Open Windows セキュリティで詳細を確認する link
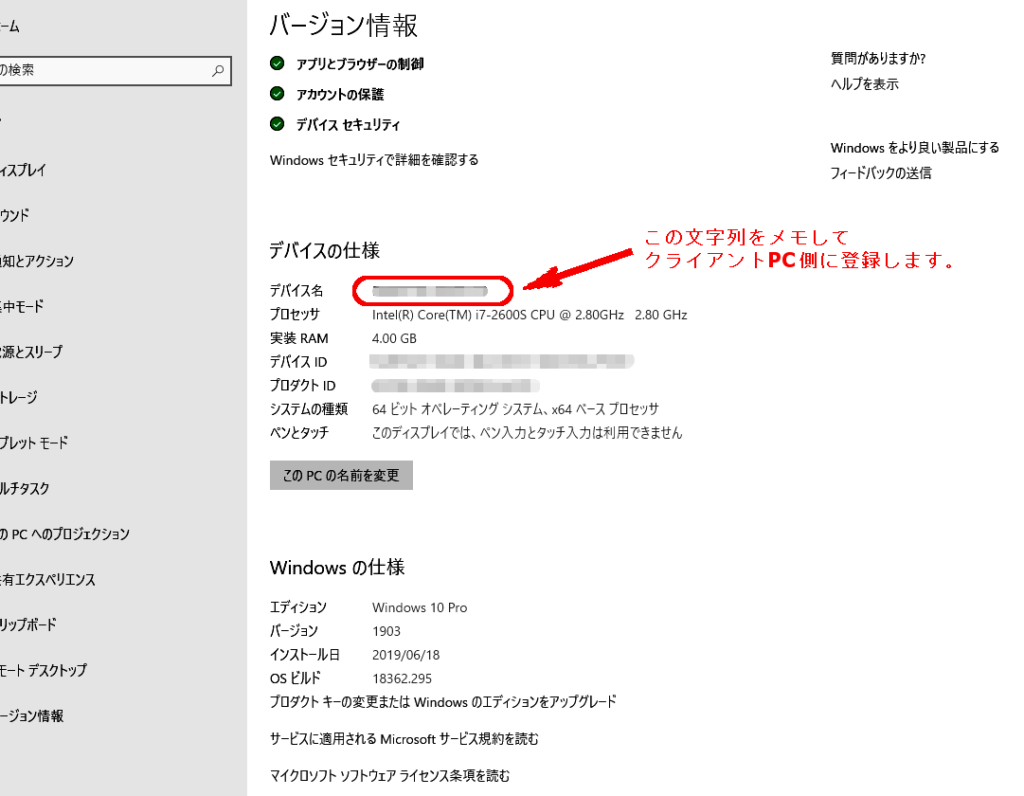Image resolution: width=1024 pixels, height=796 pixels. [x=374, y=160]
